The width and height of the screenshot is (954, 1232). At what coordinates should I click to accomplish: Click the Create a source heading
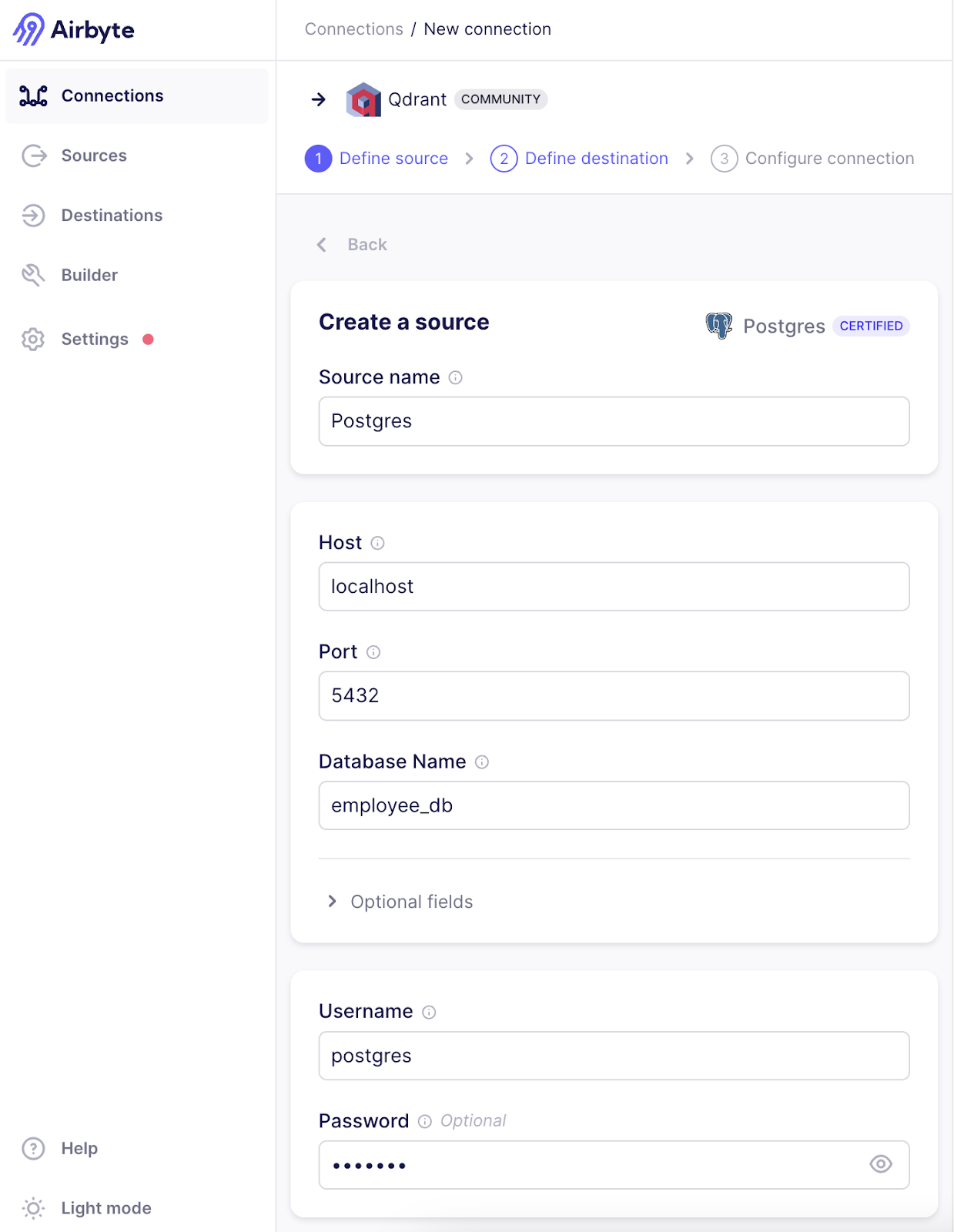pos(404,322)
